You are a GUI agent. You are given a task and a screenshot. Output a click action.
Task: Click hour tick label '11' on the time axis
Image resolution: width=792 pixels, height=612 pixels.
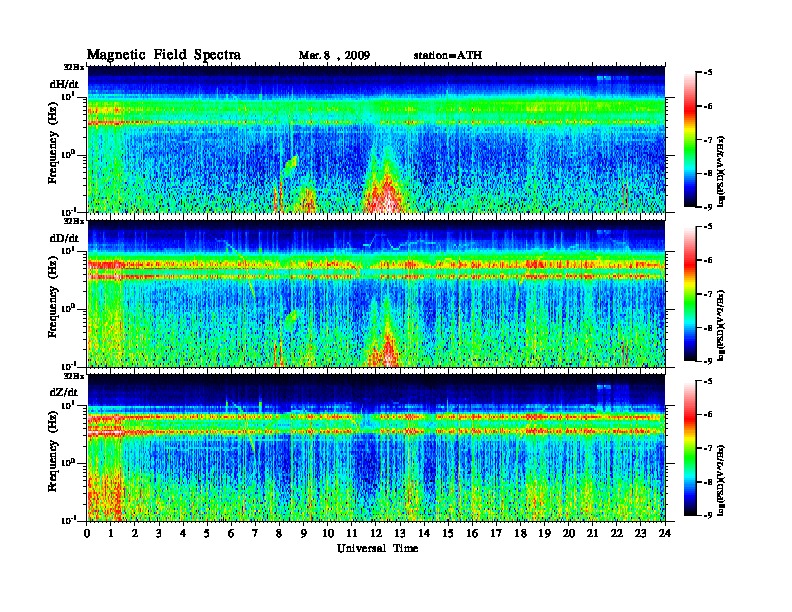[352, 534]
